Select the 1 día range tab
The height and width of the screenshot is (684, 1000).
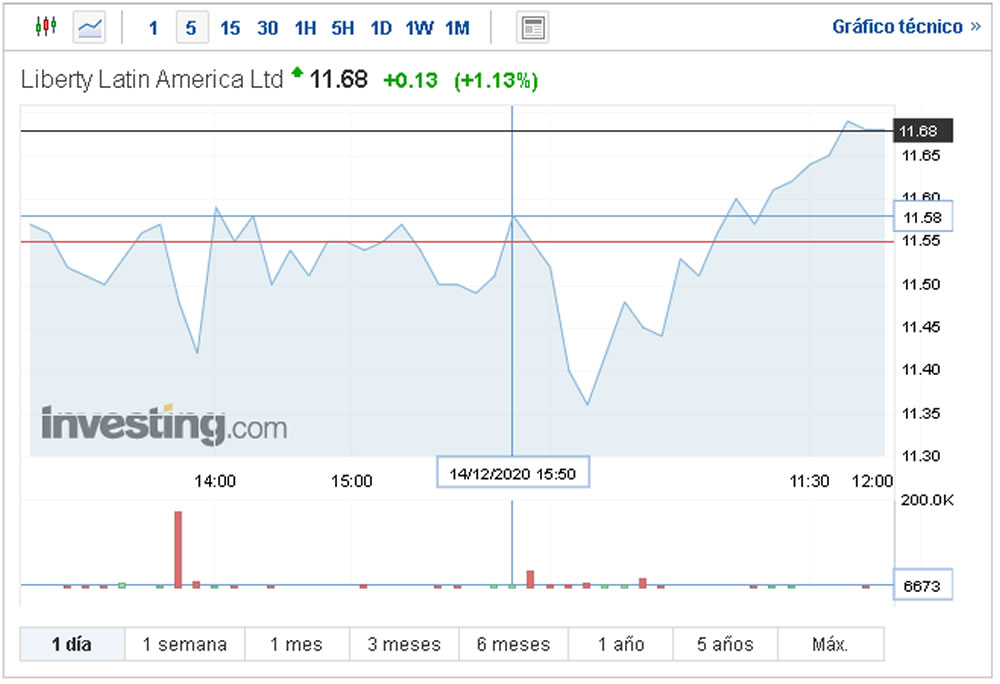click(x=72, y=644)
